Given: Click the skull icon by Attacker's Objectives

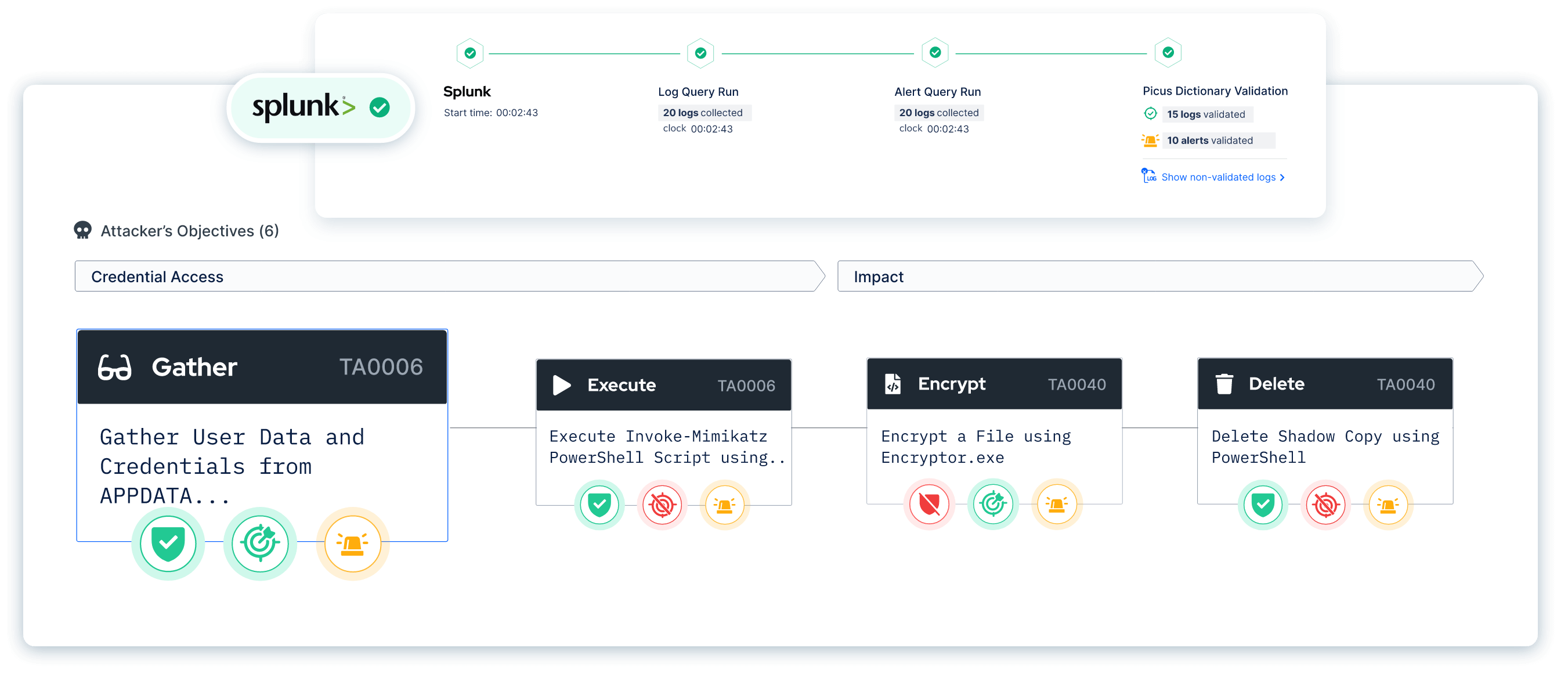Looking at the screenshot, I should [x=83, y=230].
